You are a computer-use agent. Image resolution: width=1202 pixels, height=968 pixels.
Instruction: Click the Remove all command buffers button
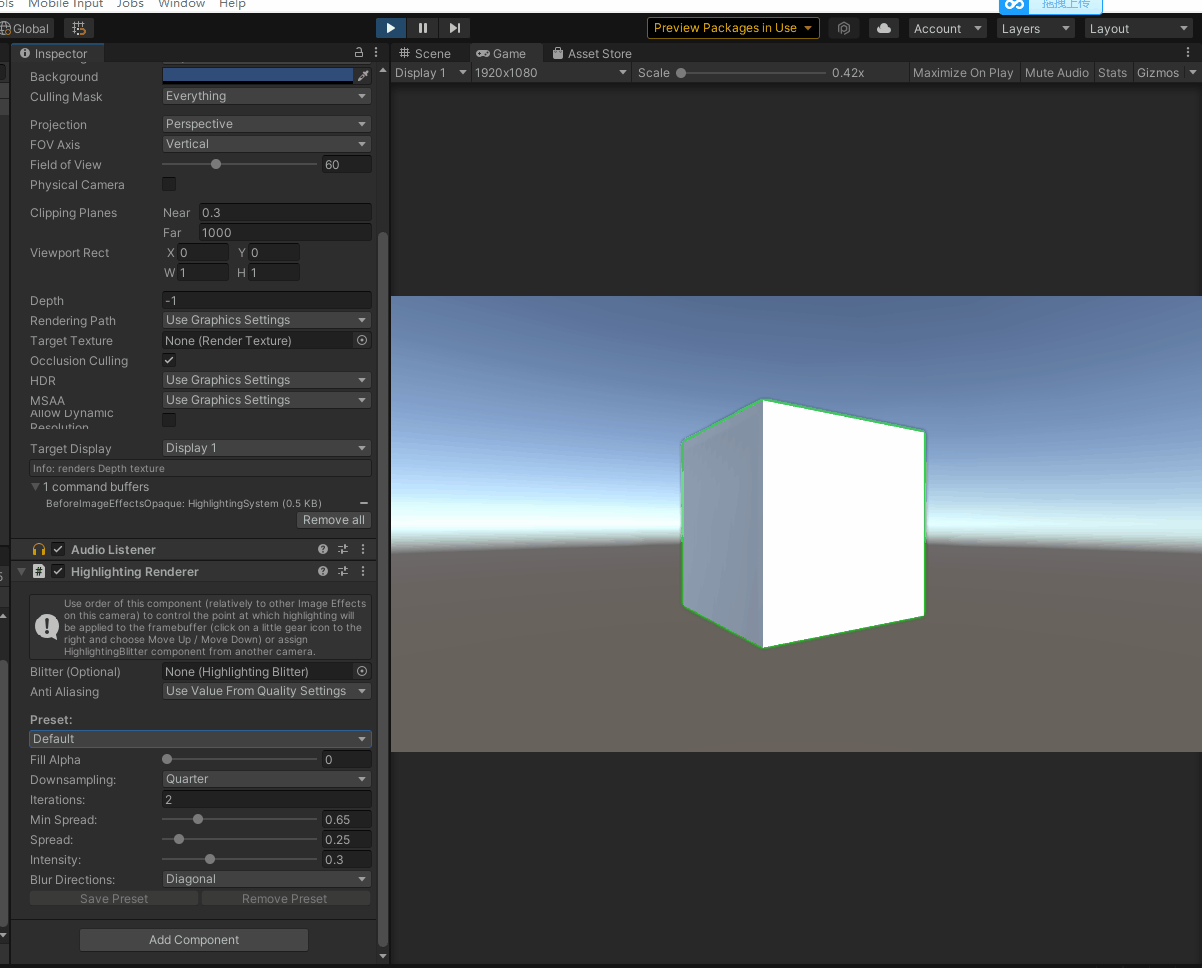[x=333, y=519]
